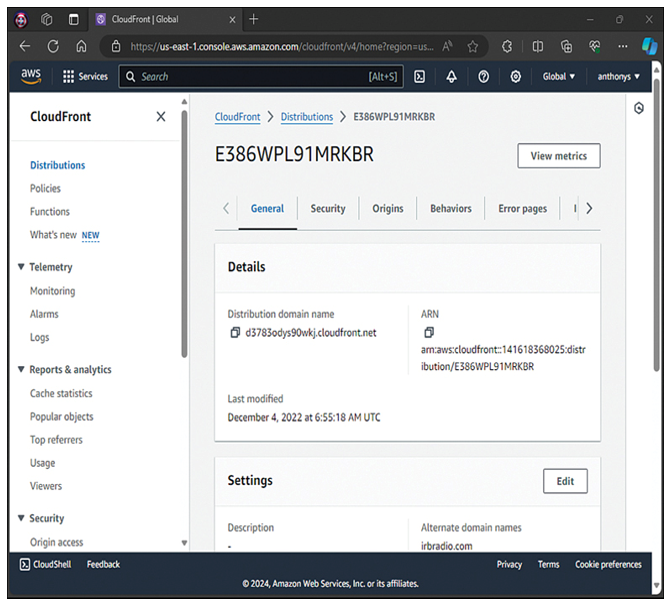Screen dimensions: 669x605
Task: Click the AWS logo home icon
Action: (31, 76)
